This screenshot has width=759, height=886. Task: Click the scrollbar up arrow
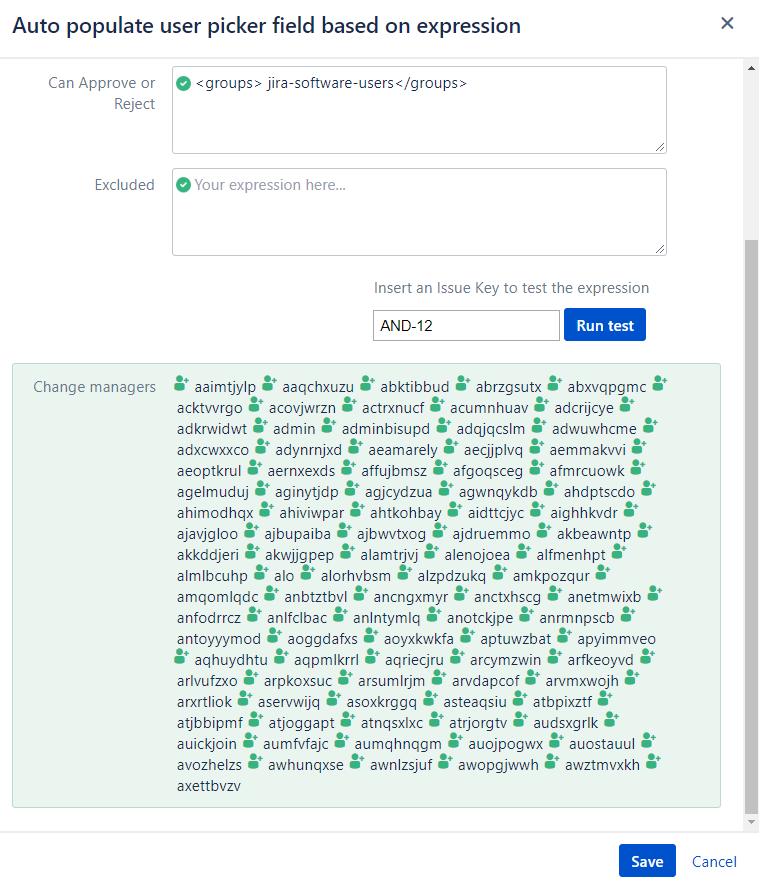(x=751, y=67)
